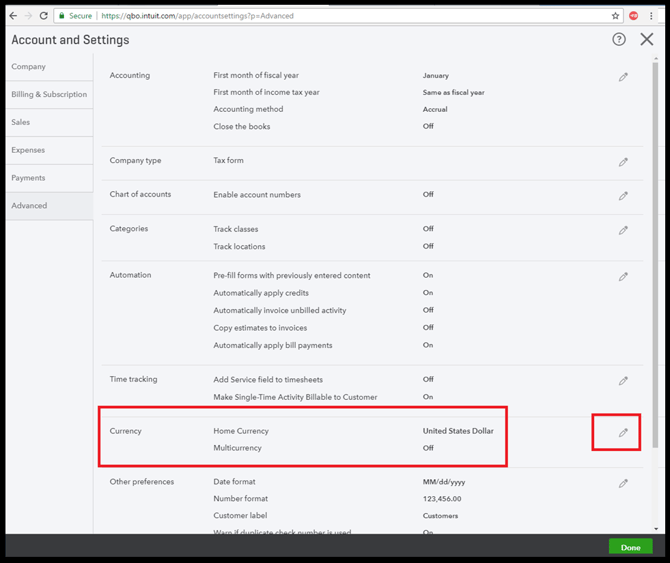This screenshot has width=670, height=563.
Task: Click the browser address bar URL
Action: tap(180, 16)
